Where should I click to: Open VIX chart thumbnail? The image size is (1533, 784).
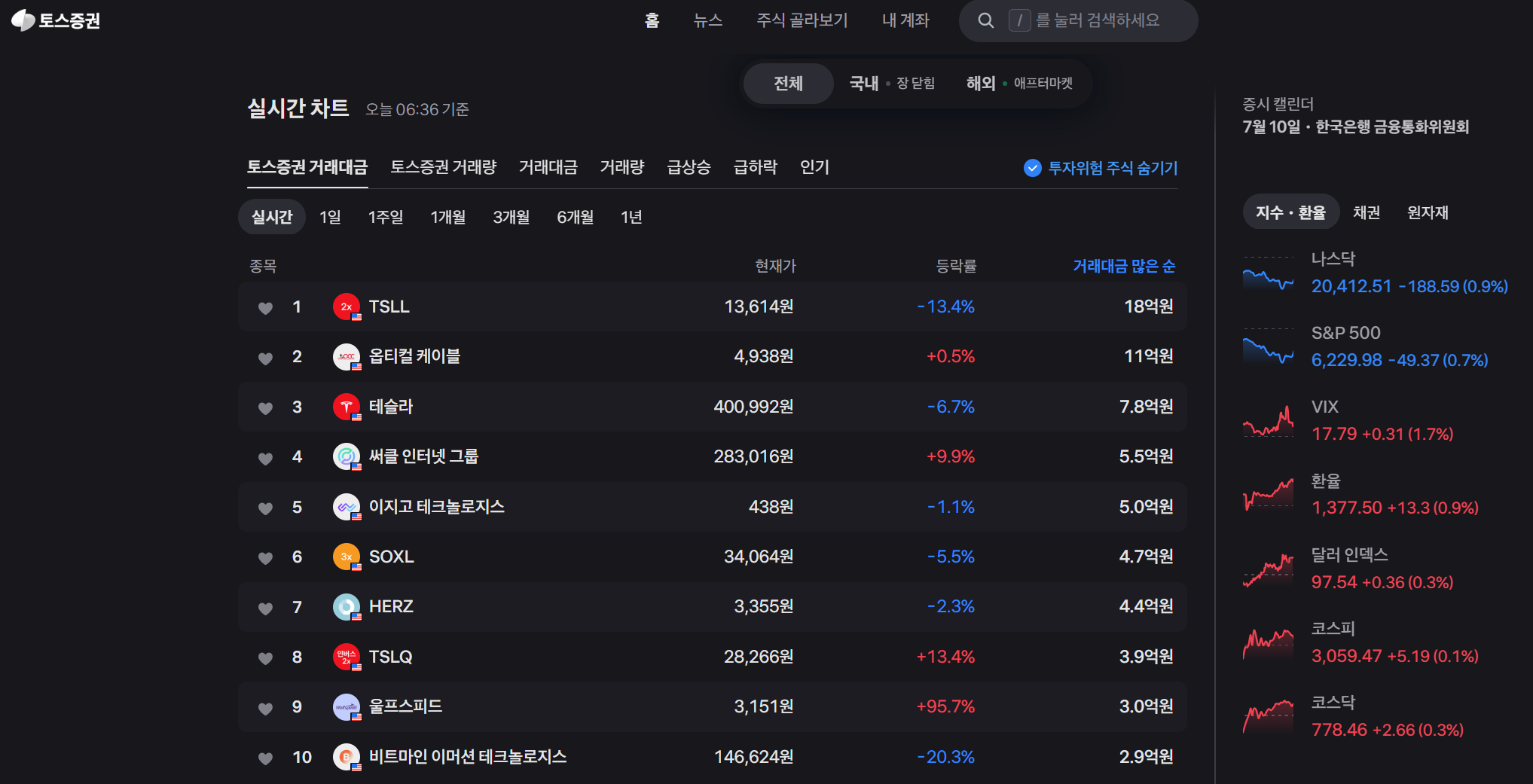coord(1269,422)
